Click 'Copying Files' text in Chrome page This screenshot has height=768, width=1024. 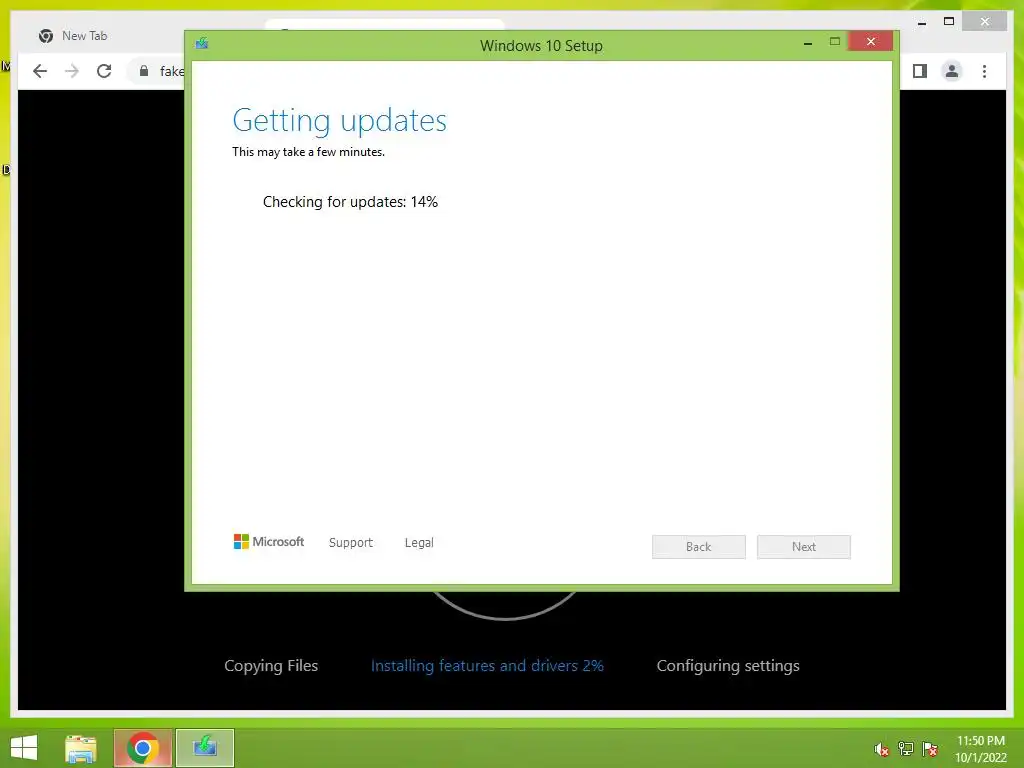(271, 665)
